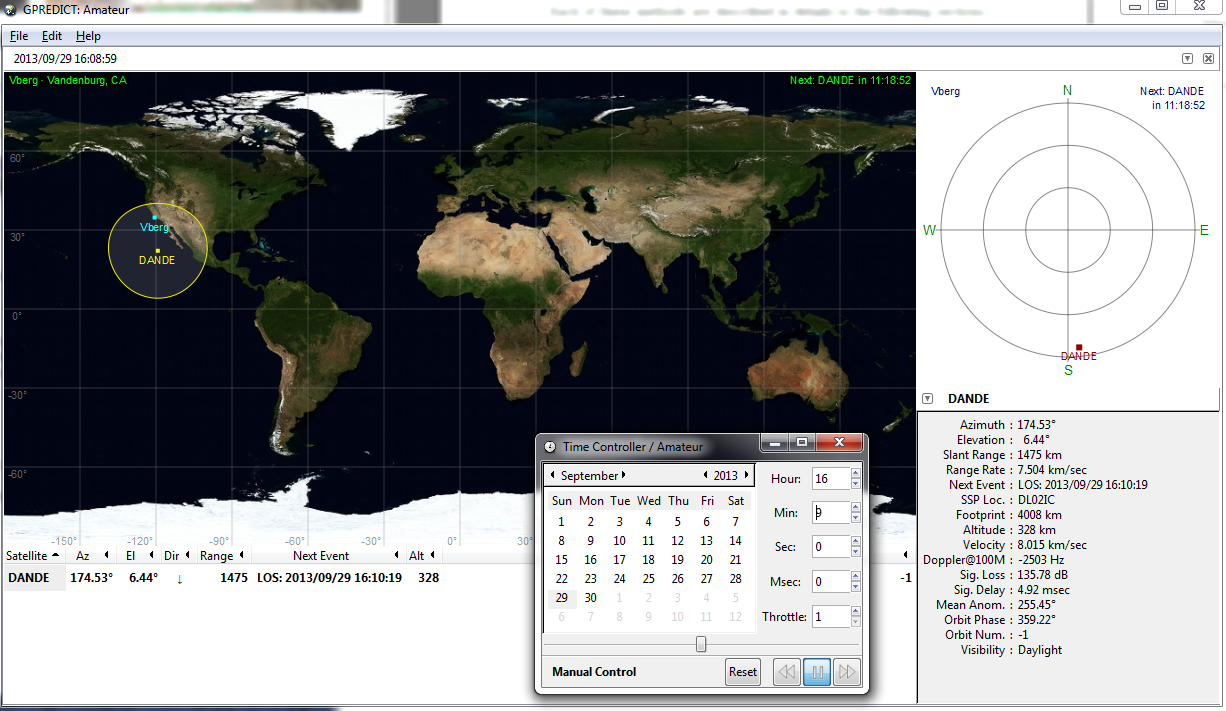Screen dimensions: 1226x711
Task: Open the File menu
Action: pos(19,36)
